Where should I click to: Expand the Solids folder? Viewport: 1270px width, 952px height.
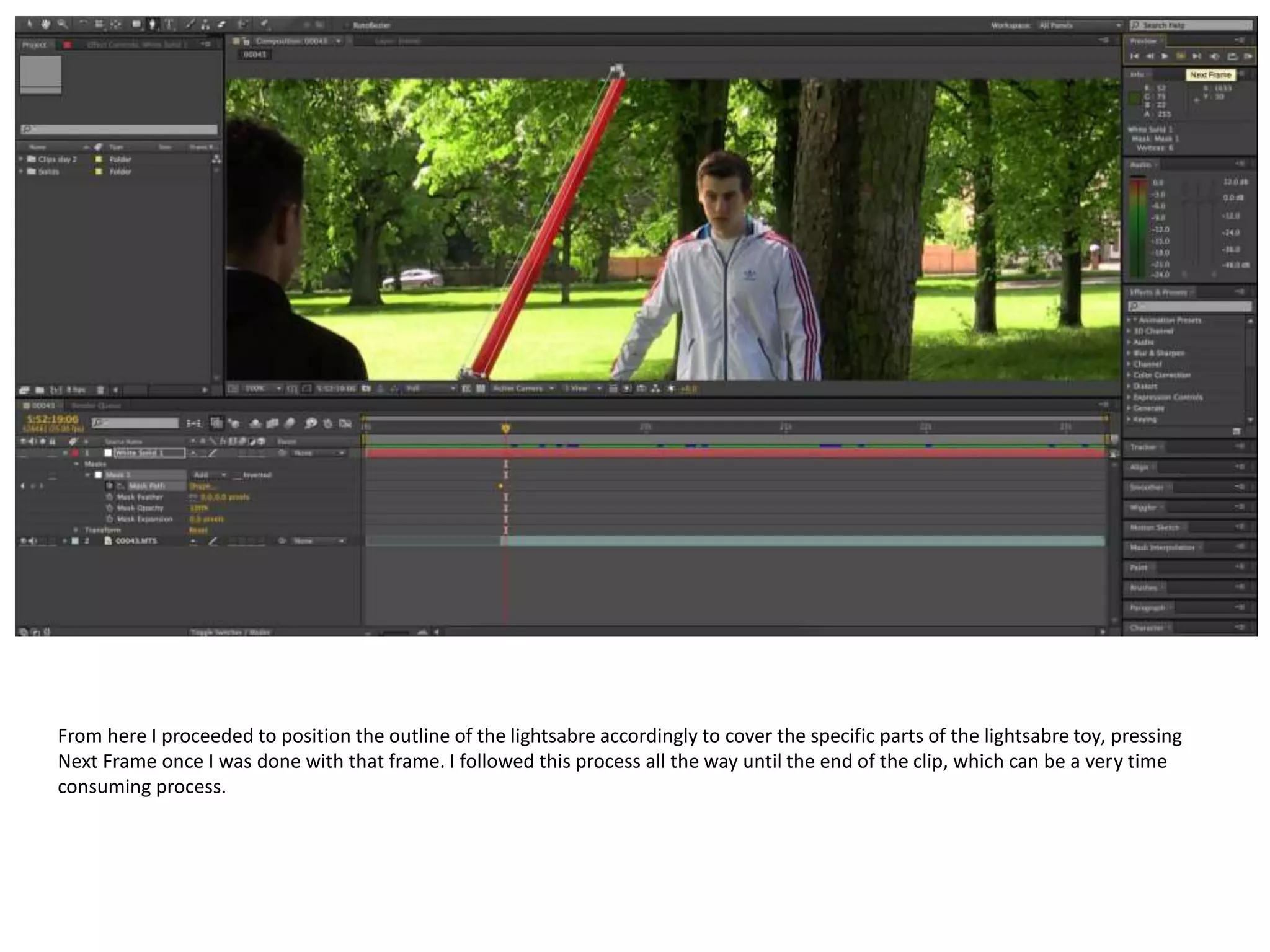pos(21,171)
